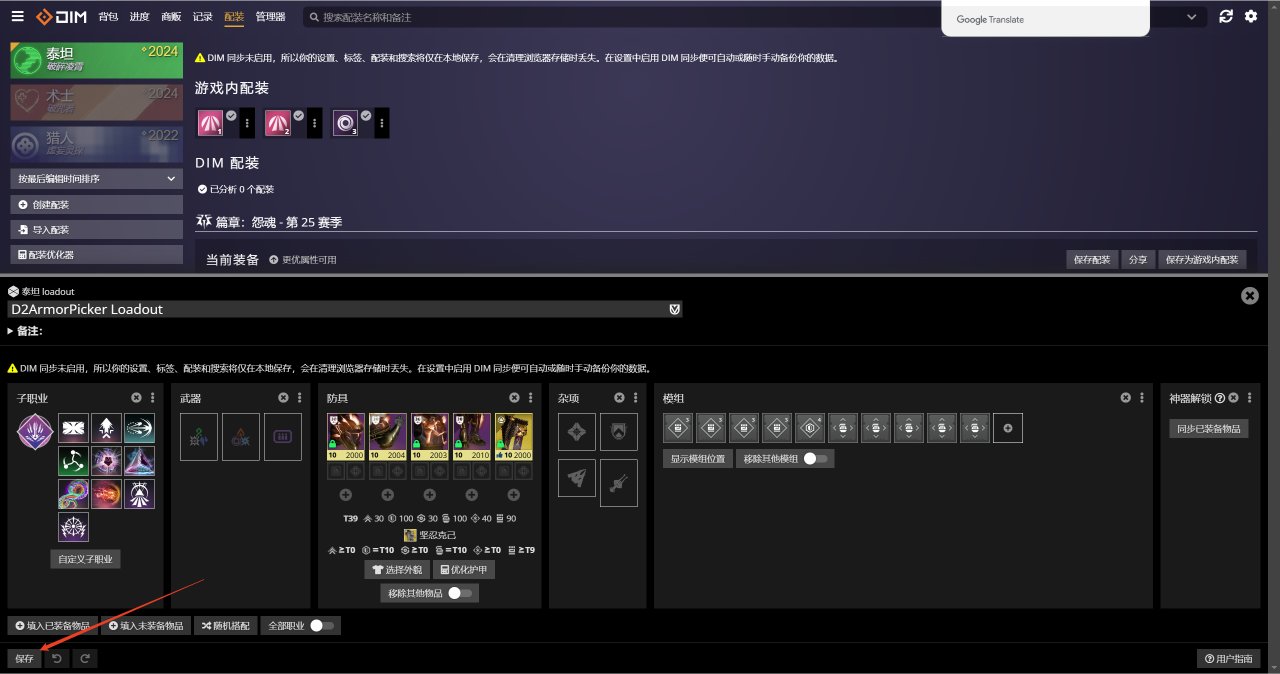
Task: Expand the search bar dropdown chevron
Action: click(x=1191, y=17)
